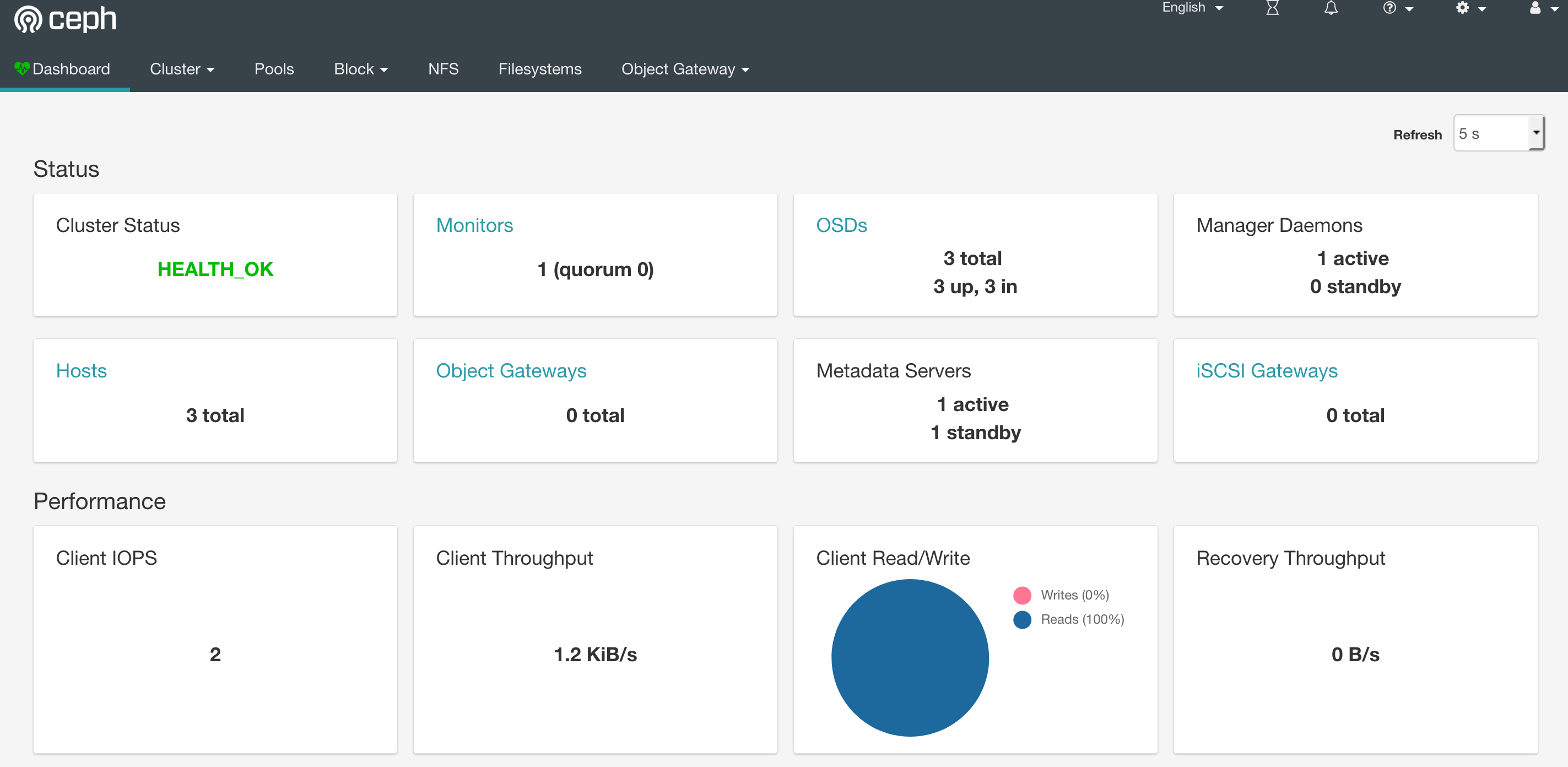Follow the OSDs card link
This screenshot has height=767, width=1568.
841,225
